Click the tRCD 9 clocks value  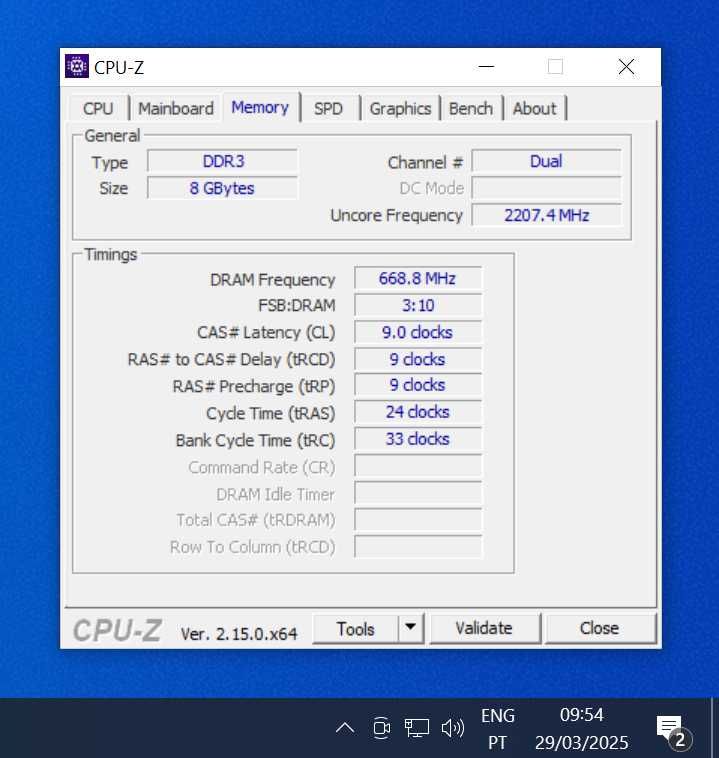417,359
